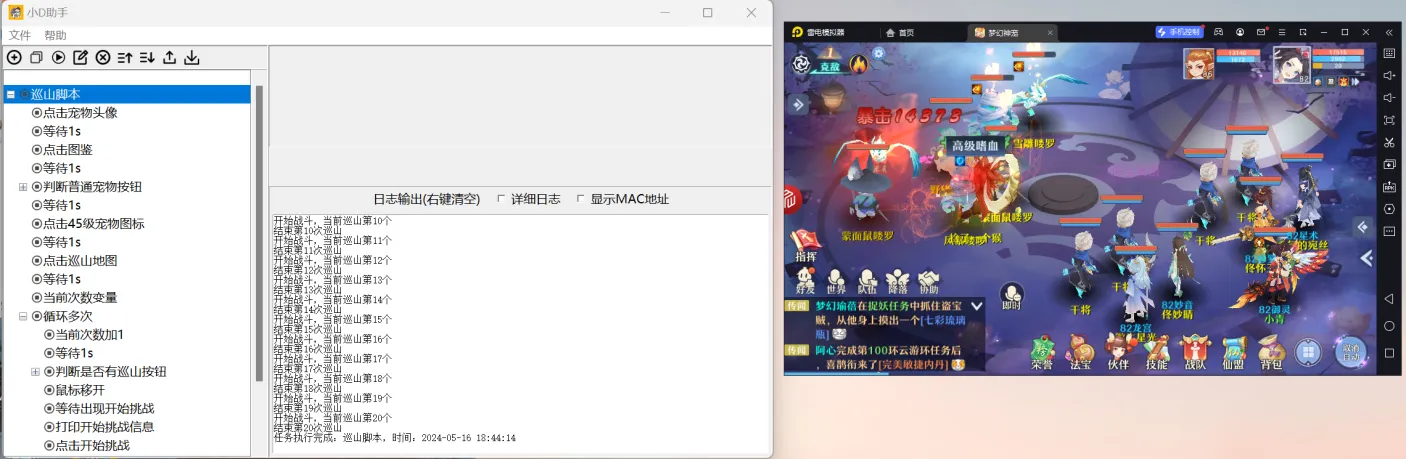Click the 指挥 command flag icon in game
1406x459 pixels.
805,245
